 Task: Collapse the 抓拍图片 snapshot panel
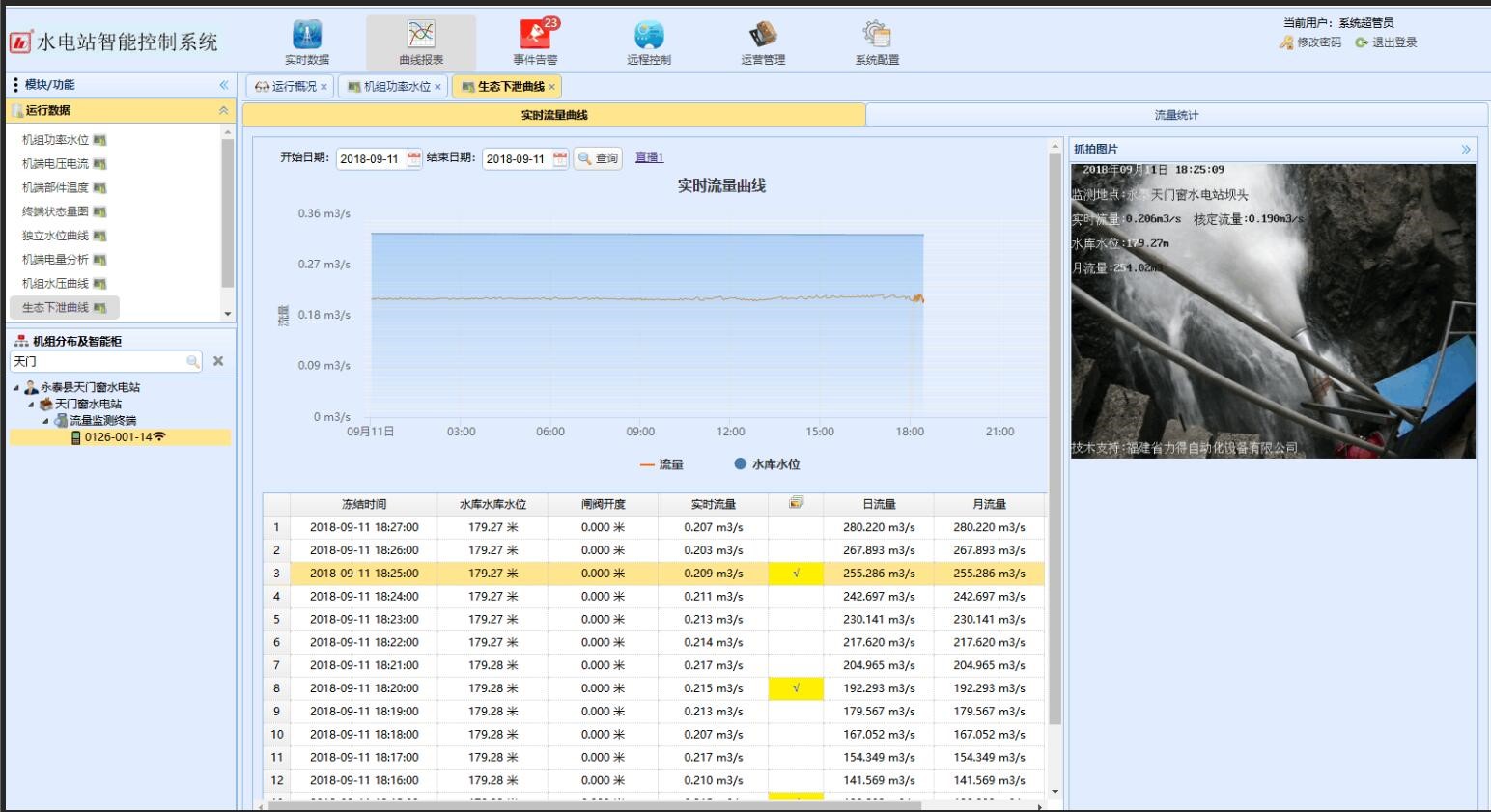pyautogui.click(x=1466, y=150)
